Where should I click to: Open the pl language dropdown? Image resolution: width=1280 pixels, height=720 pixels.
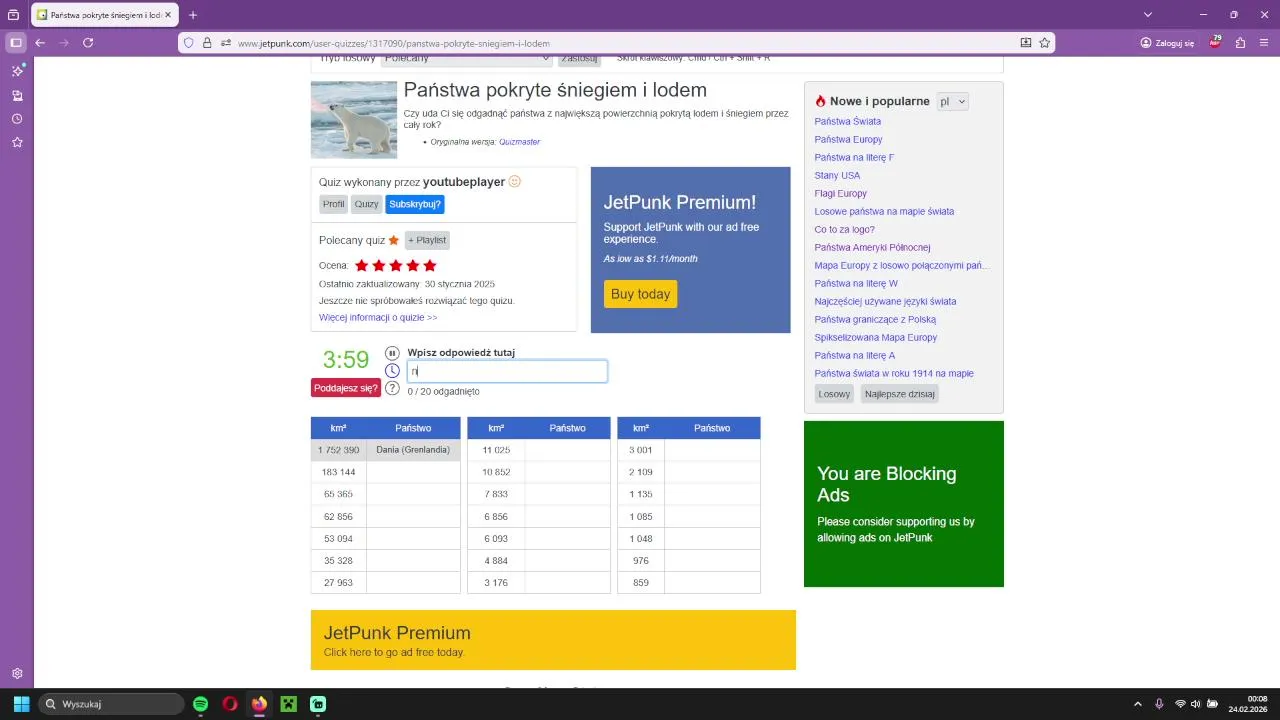pyautogui.click(x=952, y=102)
